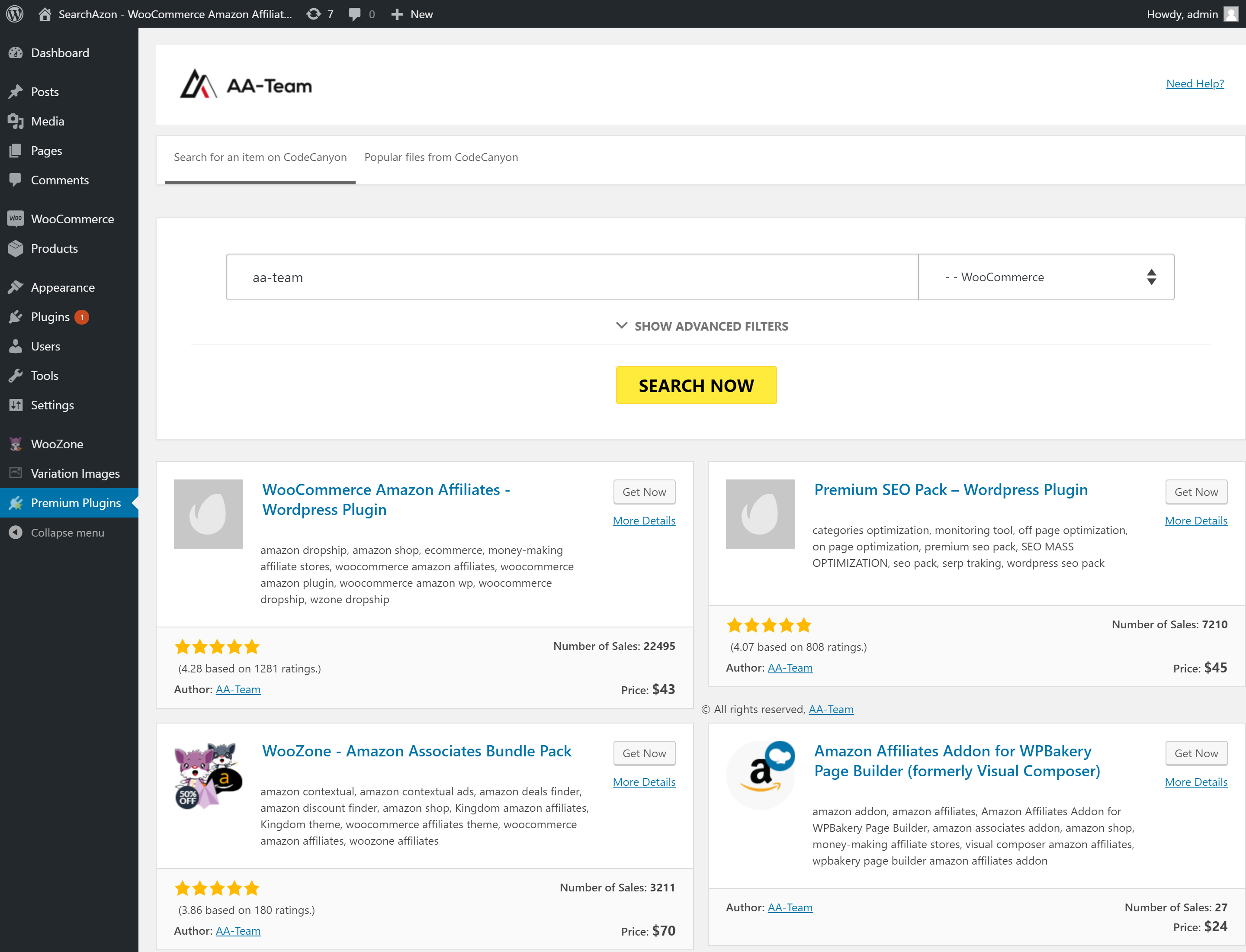Expand Show Advanced Filters
The height and width of the screenshot is (952, 1246).
[x=701, y=326]
